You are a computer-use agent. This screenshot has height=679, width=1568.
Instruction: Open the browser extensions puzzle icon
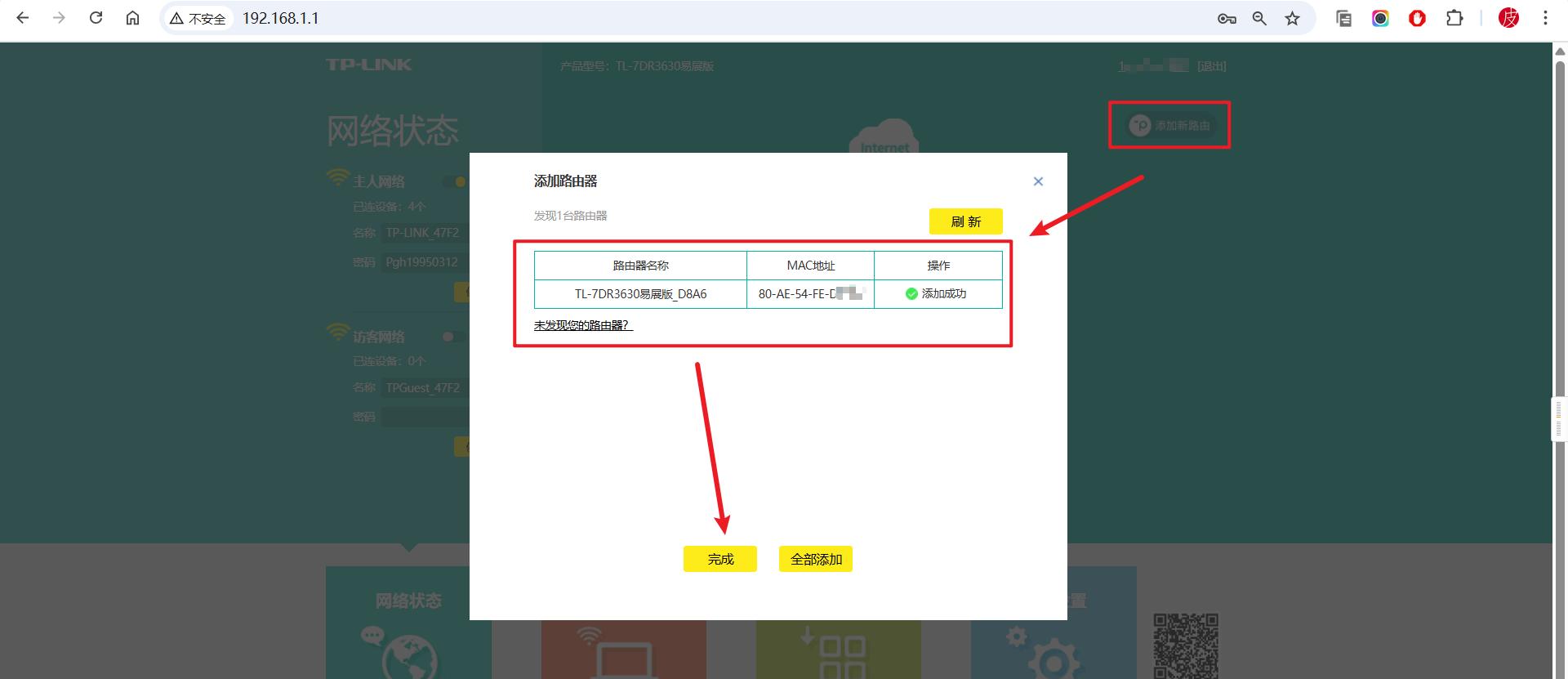click(x=1454, y=18)
